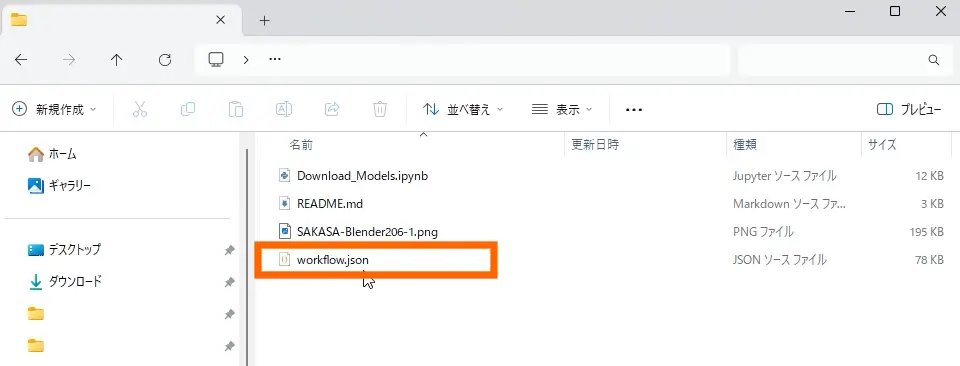The width and height of the screenshot is (960, 366).
Task: Click the Jupyter ソース ファイル type cell
Action: (784, 176)
